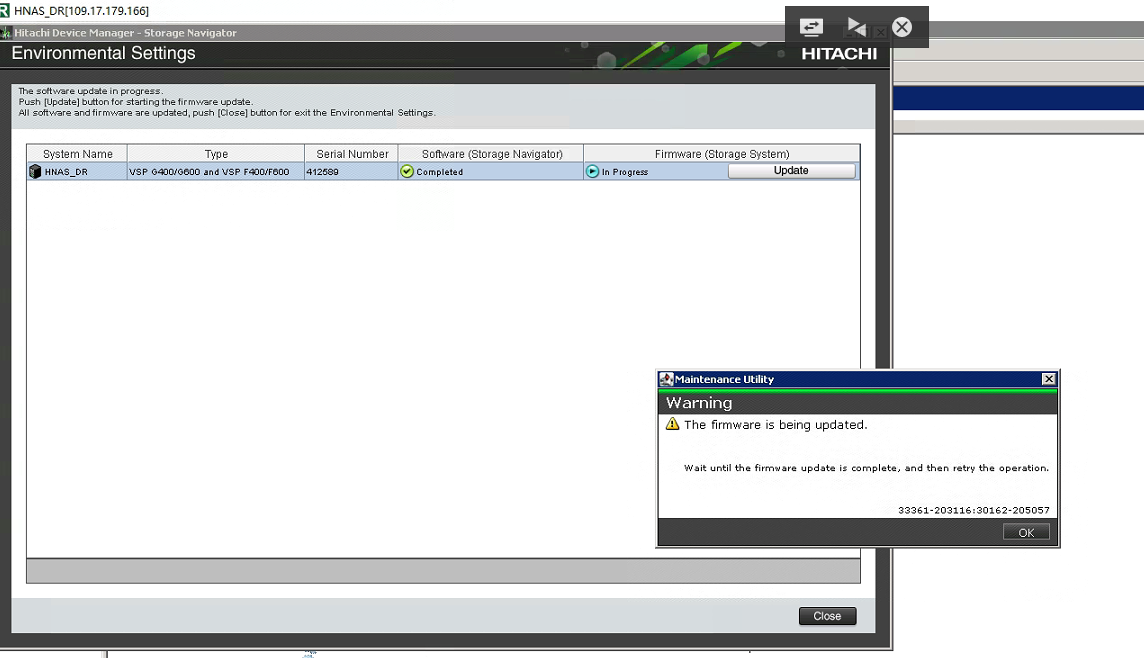The width and height of the screenshot is (1144, 658).
Task: Click the HNAS_DR storage system icon
Action: (x=35, y=171)
